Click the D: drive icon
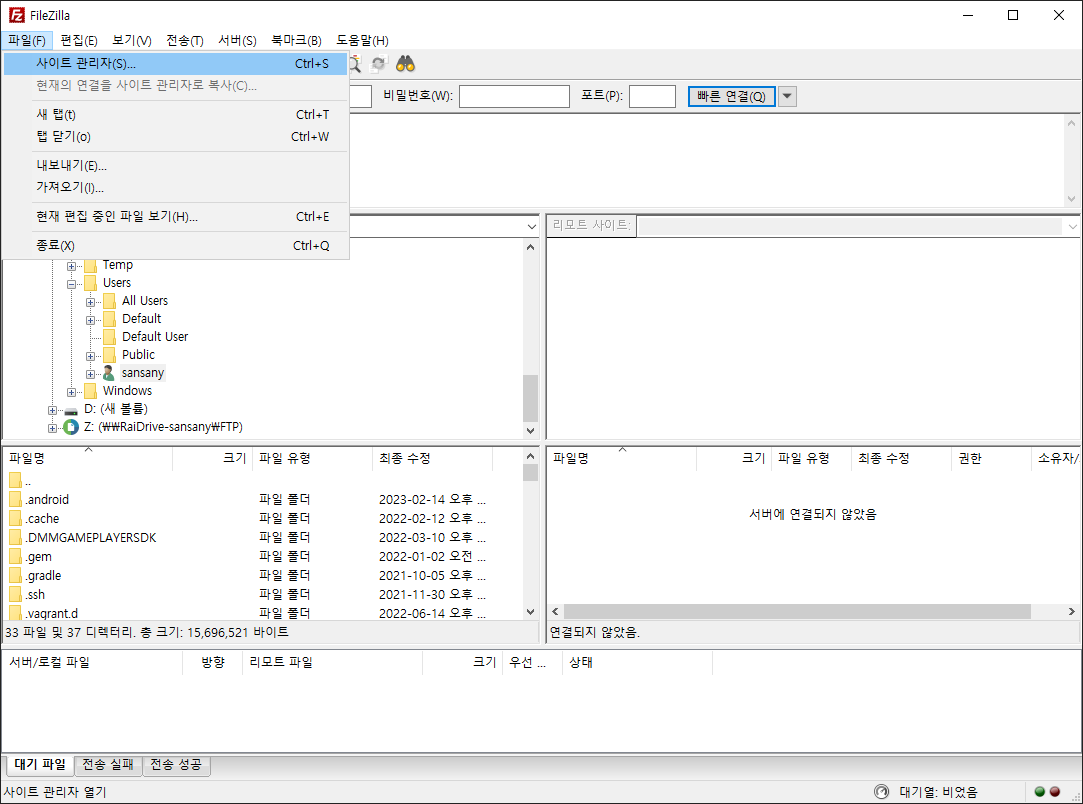 [70, 410]
